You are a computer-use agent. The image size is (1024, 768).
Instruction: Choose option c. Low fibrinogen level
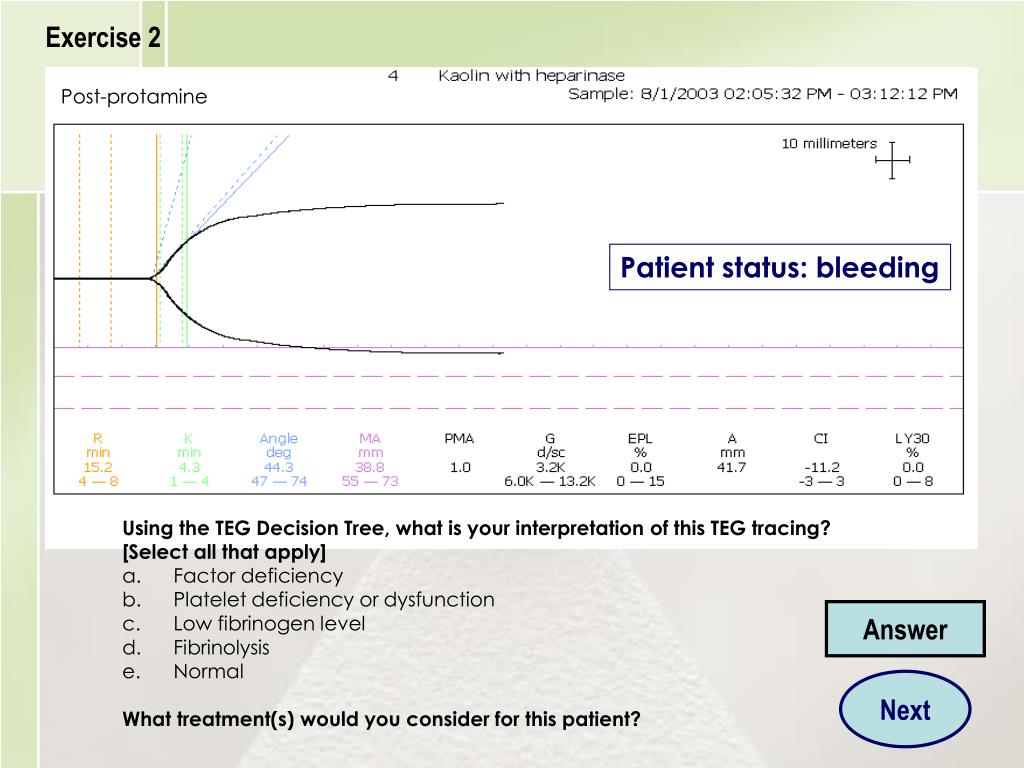[244, 624]
